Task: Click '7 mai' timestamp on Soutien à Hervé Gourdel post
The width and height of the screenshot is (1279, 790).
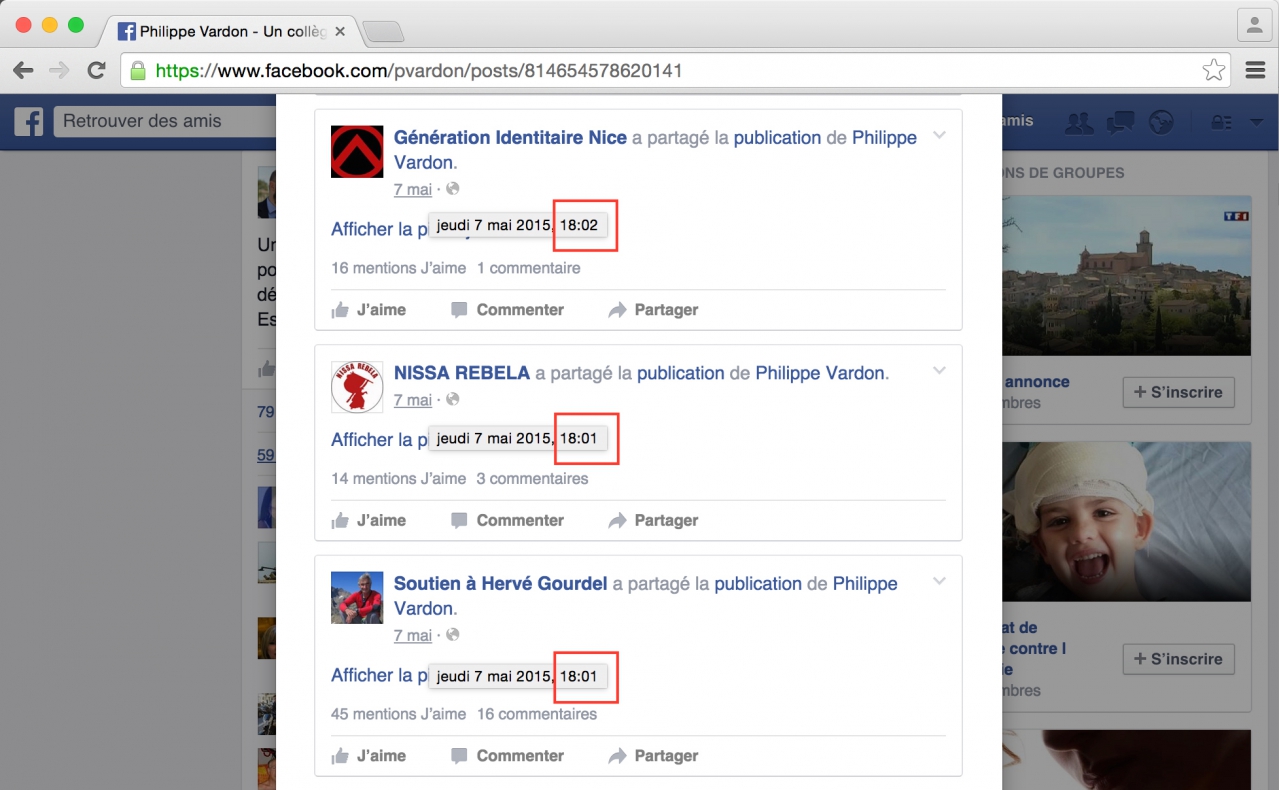Action: point(413,635)
